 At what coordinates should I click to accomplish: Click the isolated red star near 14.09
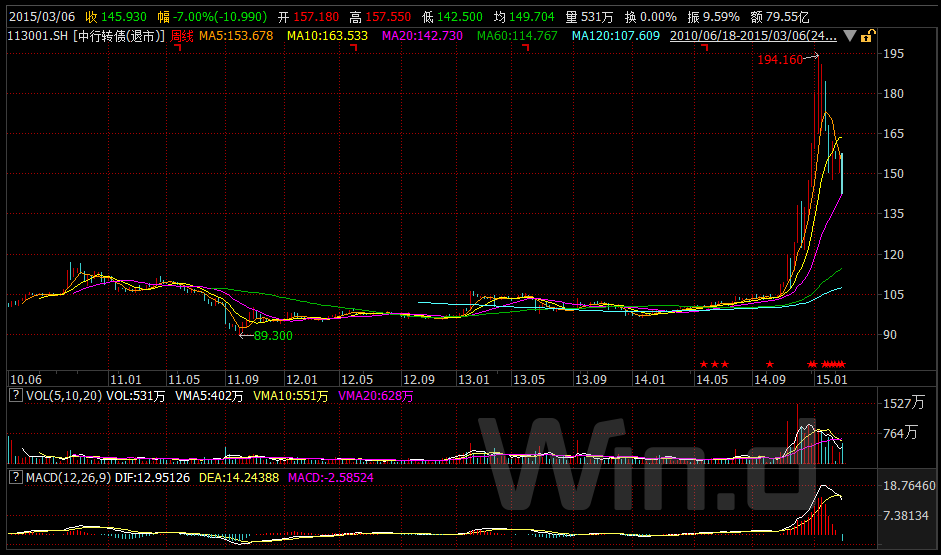pyautogui.click(x=769, y=364)
